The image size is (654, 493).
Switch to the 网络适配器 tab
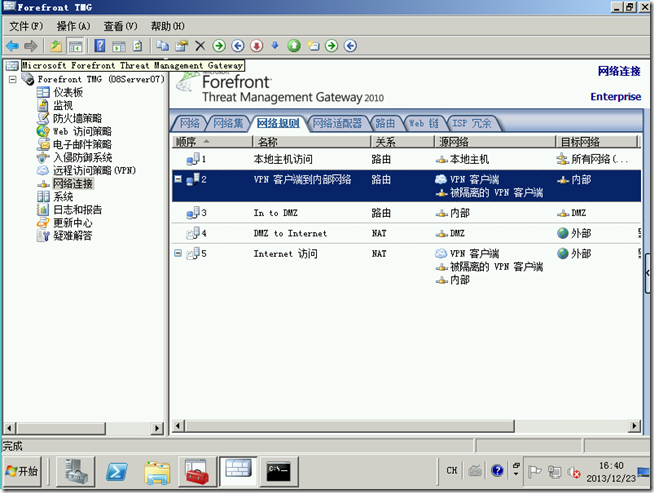(x=337, y=123)
